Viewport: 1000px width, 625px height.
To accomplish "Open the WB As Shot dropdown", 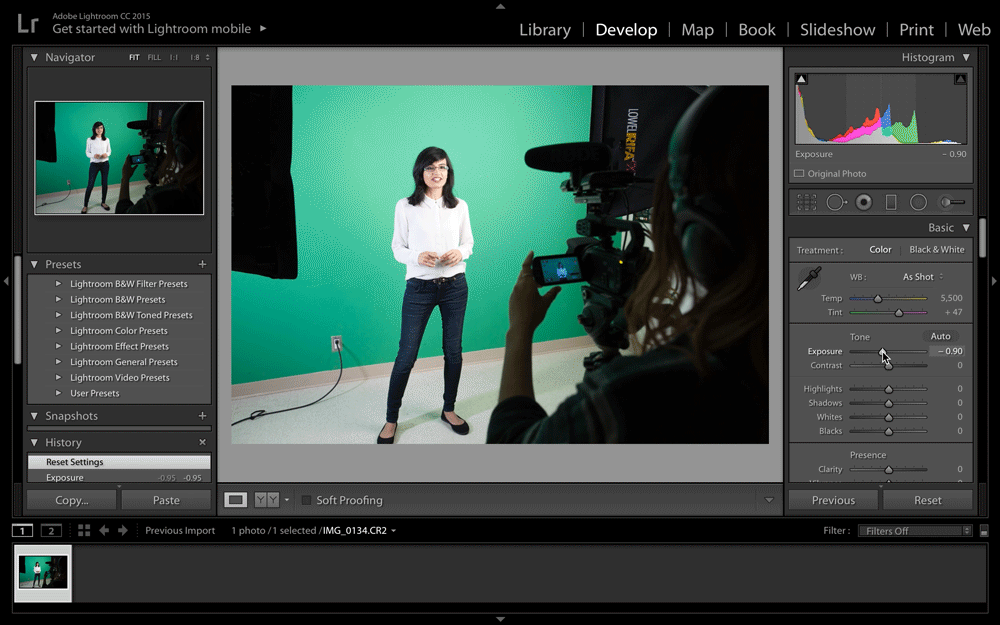I will (x=922, y=277).
